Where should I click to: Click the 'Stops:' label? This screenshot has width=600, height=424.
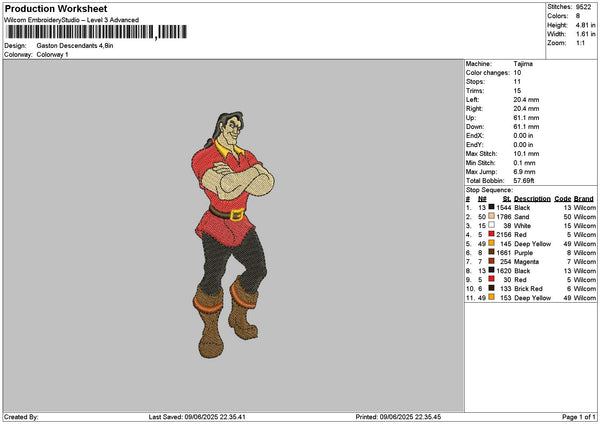475,82
